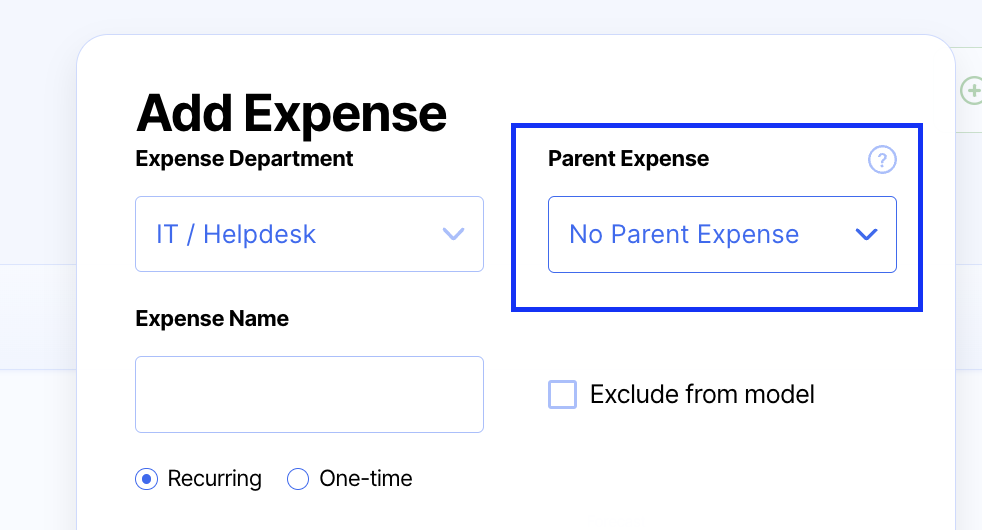This screenshot has width=982, height=530.
Task: Select the One-time radio button
Action: coord(298,479)
